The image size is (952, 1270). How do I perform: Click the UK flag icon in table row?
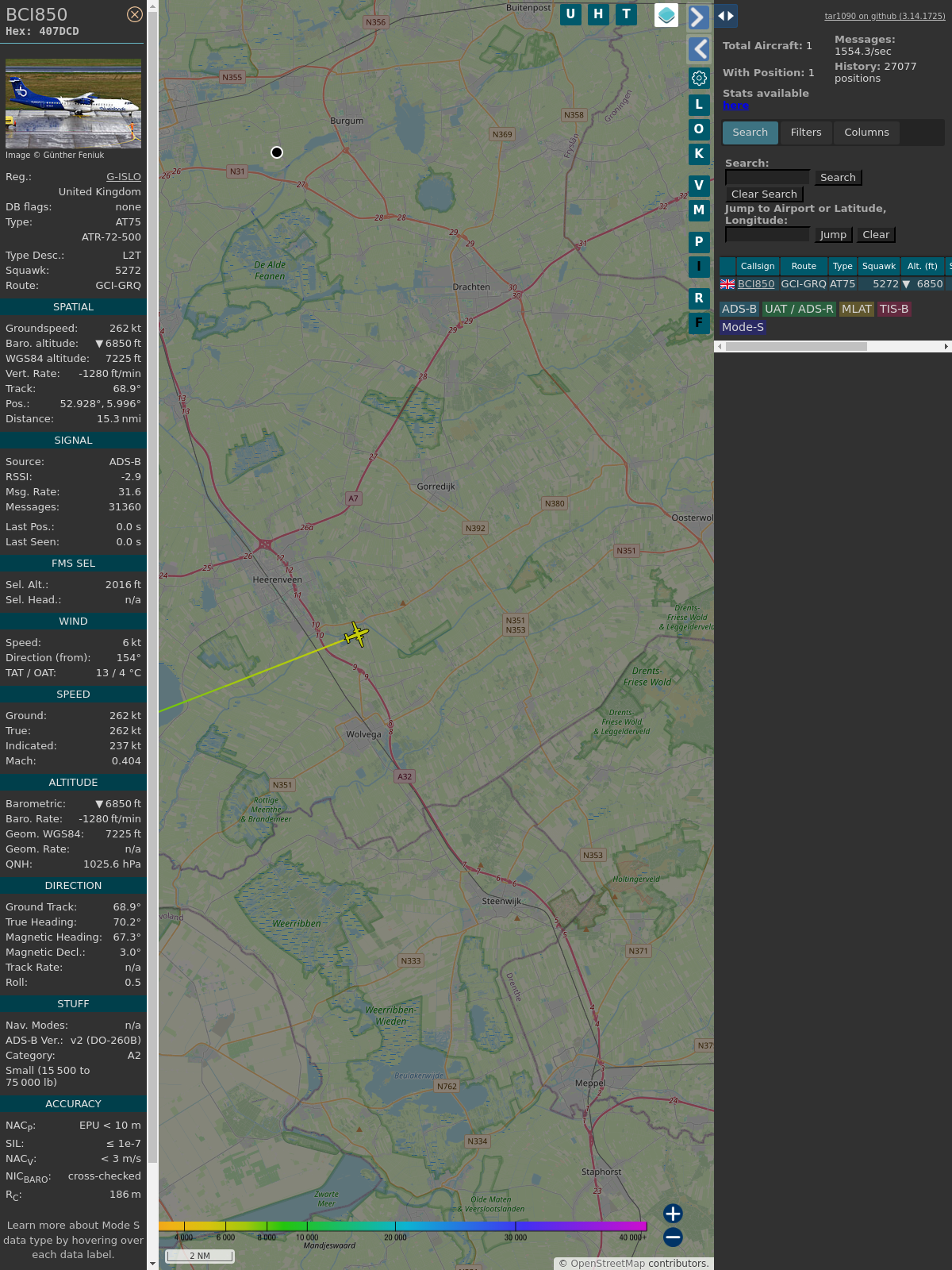727,284
